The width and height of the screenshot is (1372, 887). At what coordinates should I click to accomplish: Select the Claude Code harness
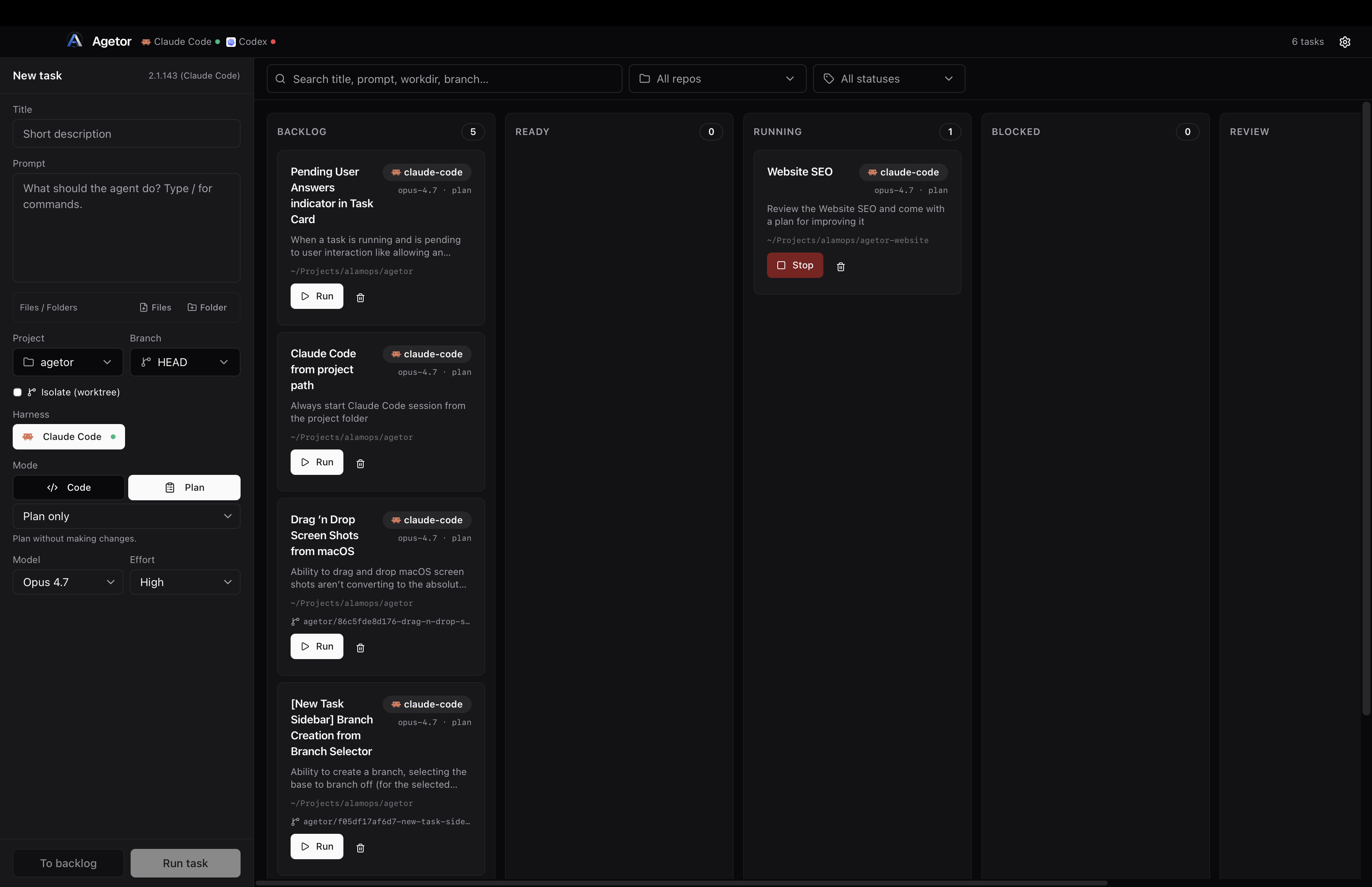(69, 437)
